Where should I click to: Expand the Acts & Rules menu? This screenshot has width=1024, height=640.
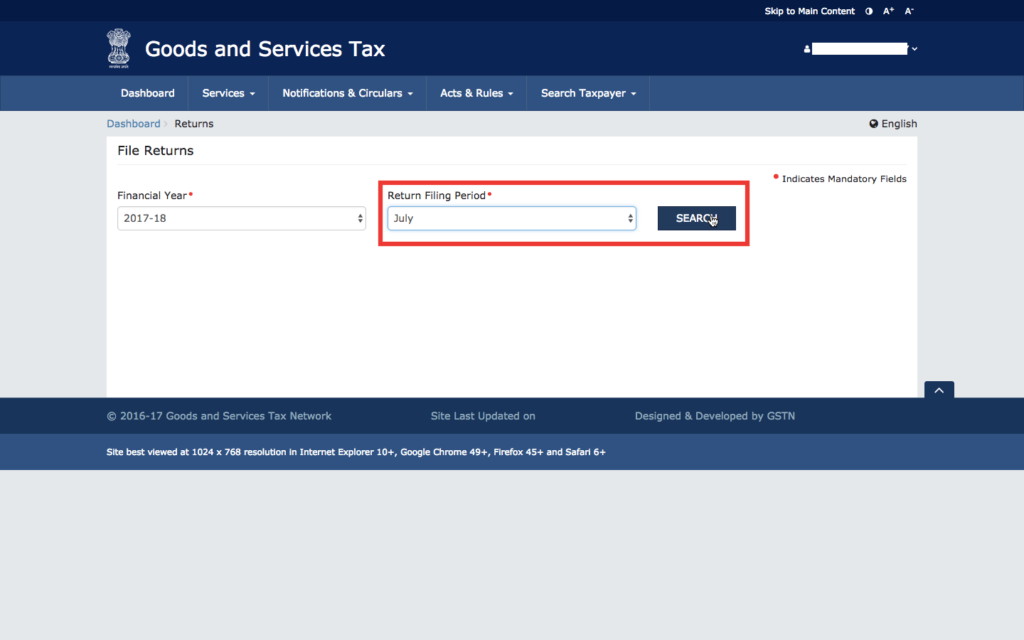point(476,93)
